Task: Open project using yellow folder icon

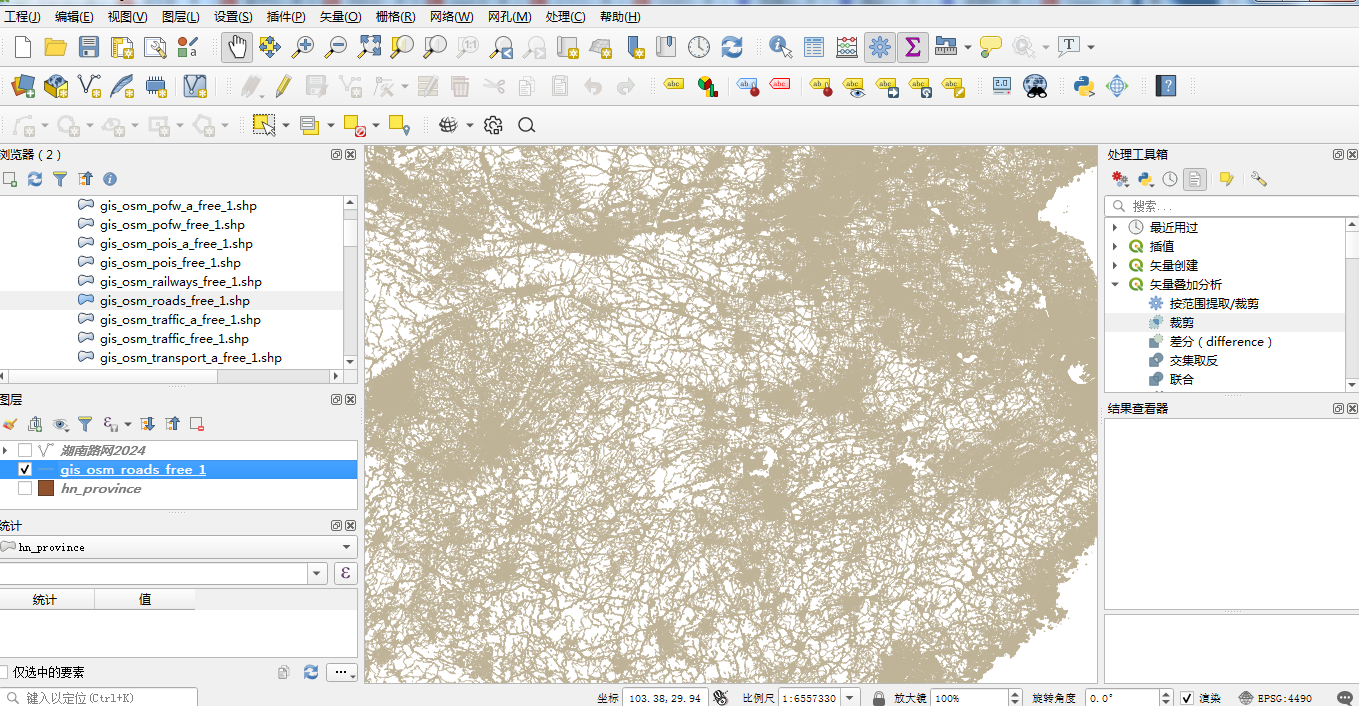Action: click(x=55, y=46)
